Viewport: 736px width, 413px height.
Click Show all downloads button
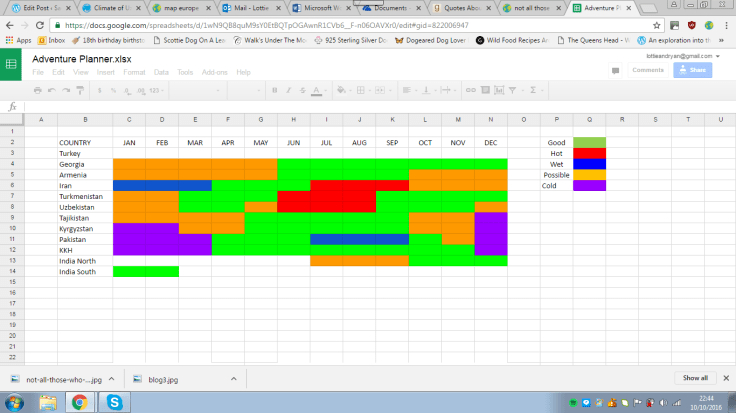695,378
